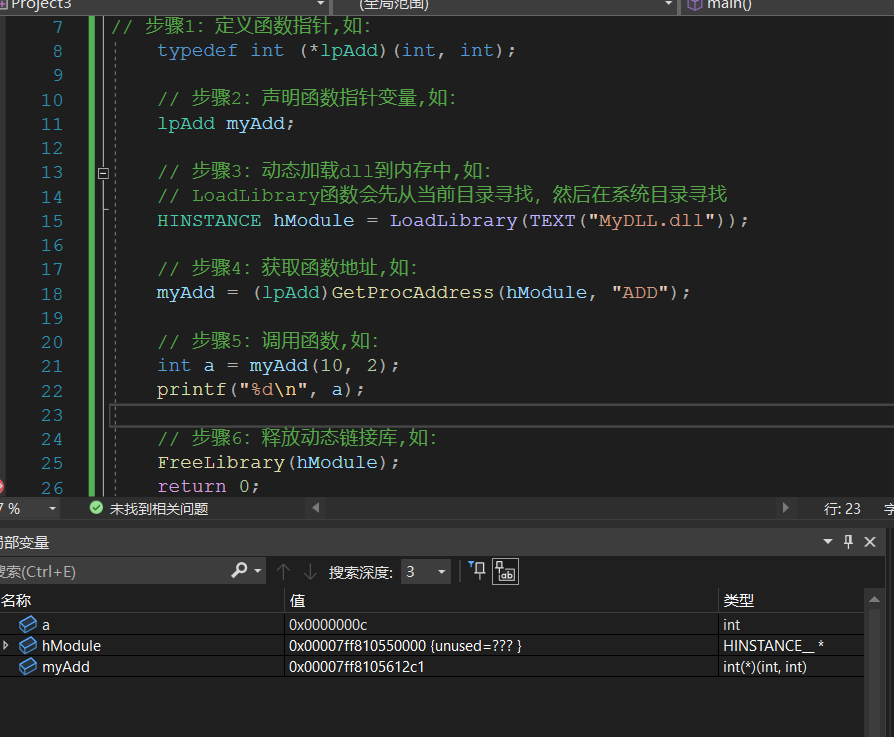Viewport: 894px width, 737px height.
Task: Click the next search result down arrow
Action: coord(310,571)
